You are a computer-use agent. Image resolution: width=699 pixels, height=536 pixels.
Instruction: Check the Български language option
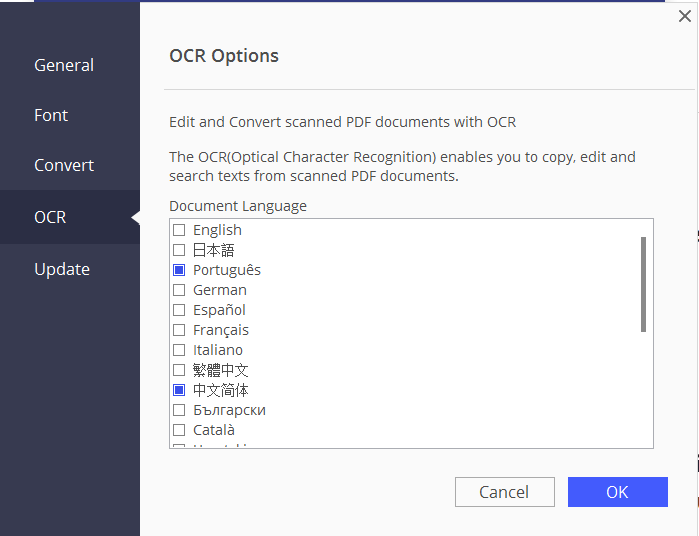179,410
